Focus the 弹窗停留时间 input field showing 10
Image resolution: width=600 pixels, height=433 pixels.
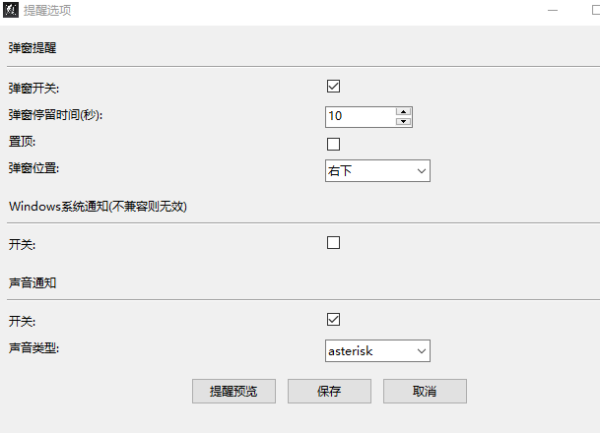pyautogui.click(x=359, y=116)
